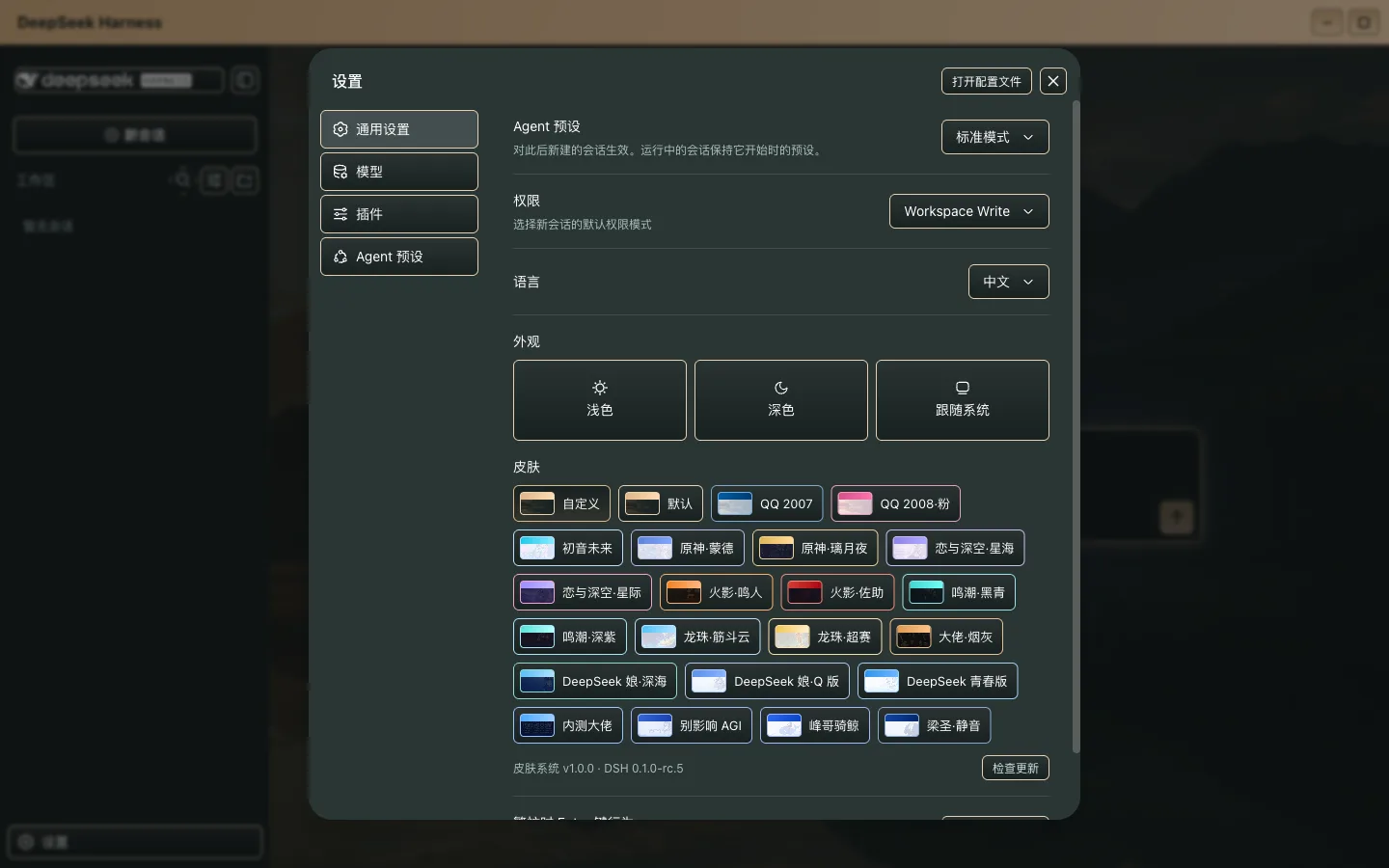
Task: Select the 跟随系统 appearance option
Action: [x=963, y=400]
